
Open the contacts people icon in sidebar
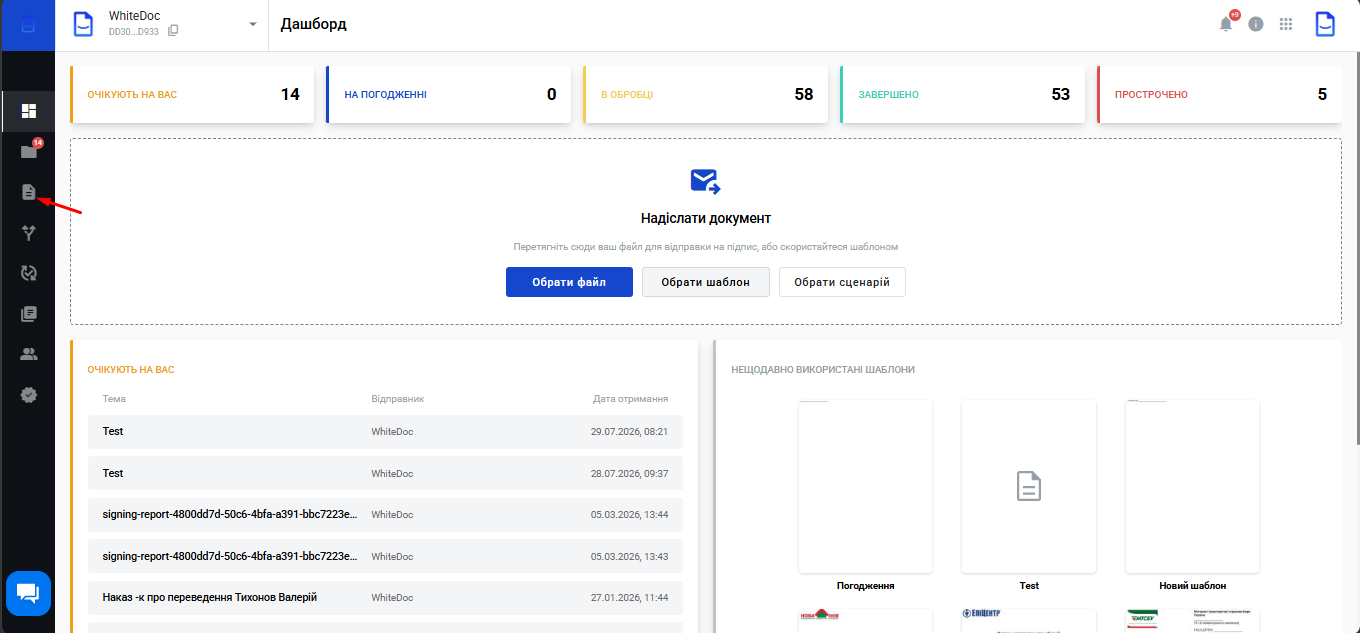click(29, 354)
